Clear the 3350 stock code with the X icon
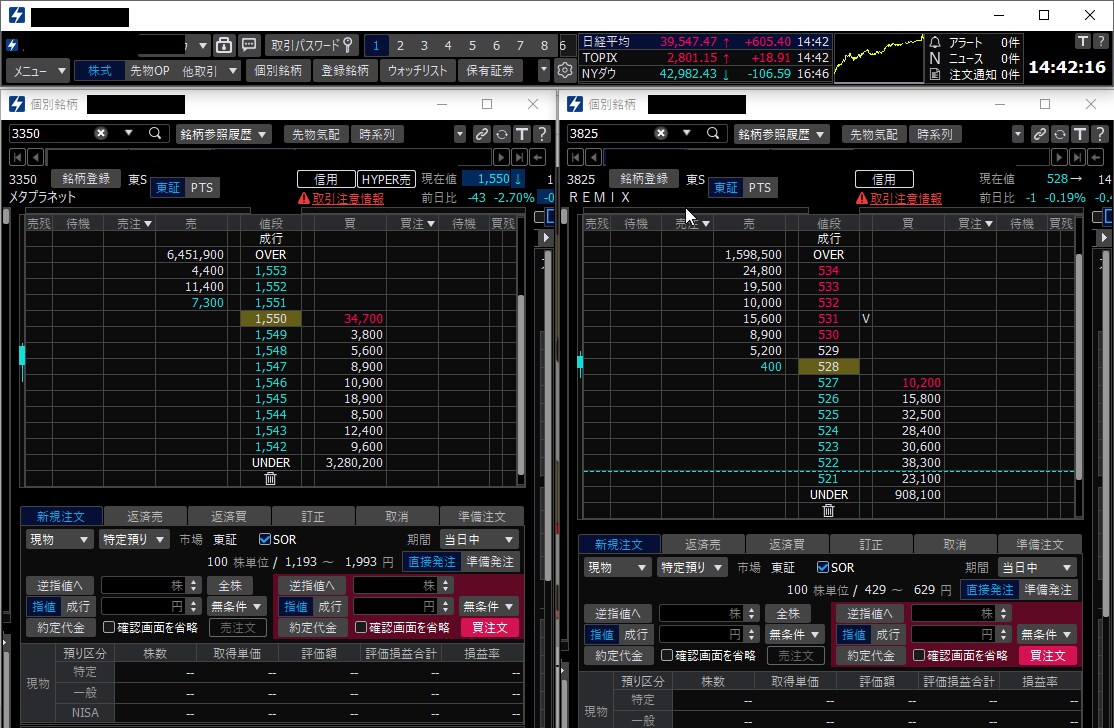This screenshot has height=728, width=1114. [101, 134]
